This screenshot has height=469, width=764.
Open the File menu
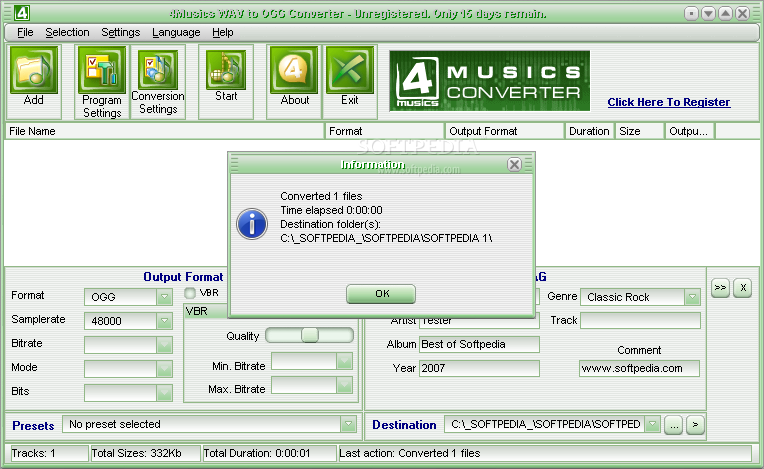25,32
